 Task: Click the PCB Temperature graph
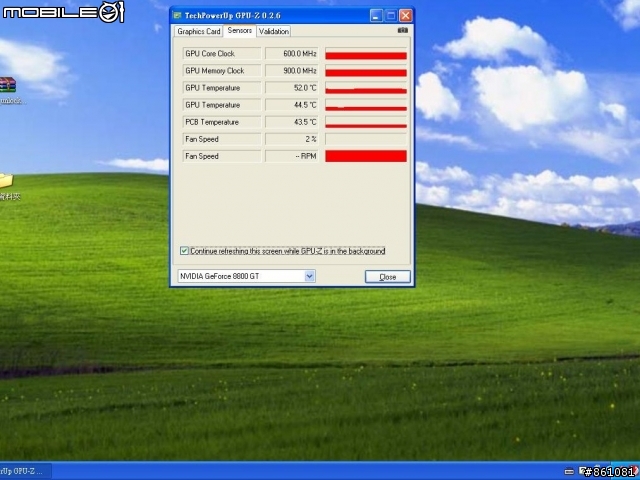click(366, 122)
